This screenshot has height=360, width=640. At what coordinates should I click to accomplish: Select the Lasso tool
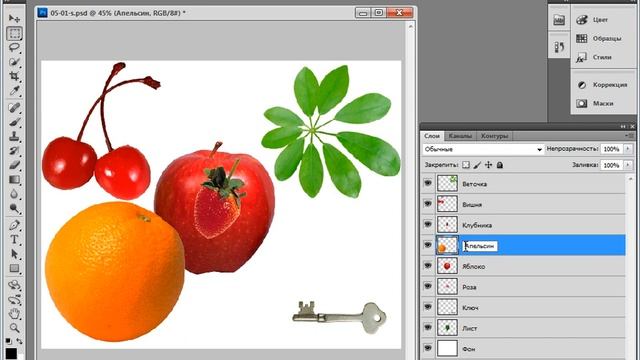[14, 47]
